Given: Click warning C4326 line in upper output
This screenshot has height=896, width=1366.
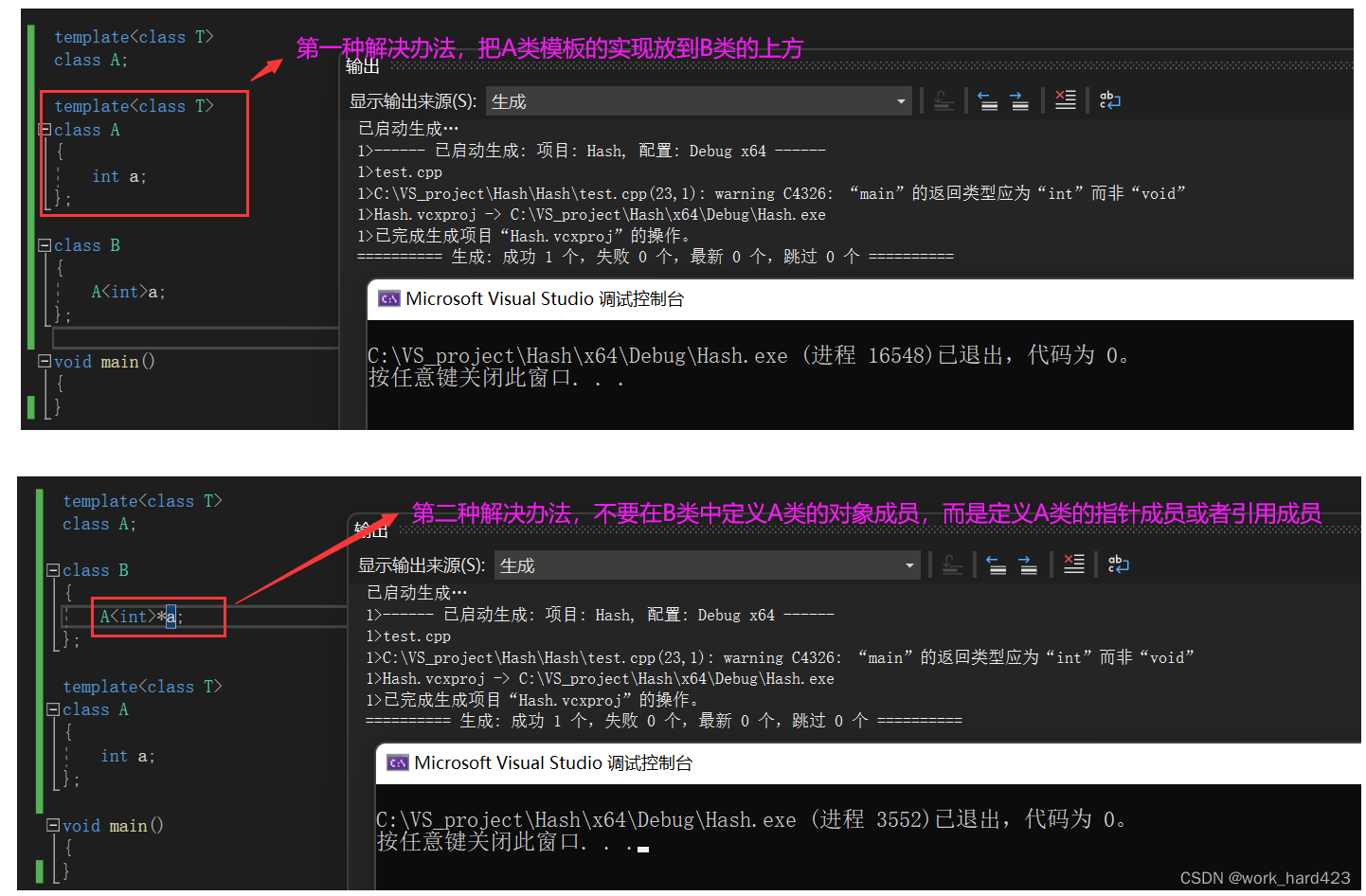Looking at the screenshot, I should point(771,193).
